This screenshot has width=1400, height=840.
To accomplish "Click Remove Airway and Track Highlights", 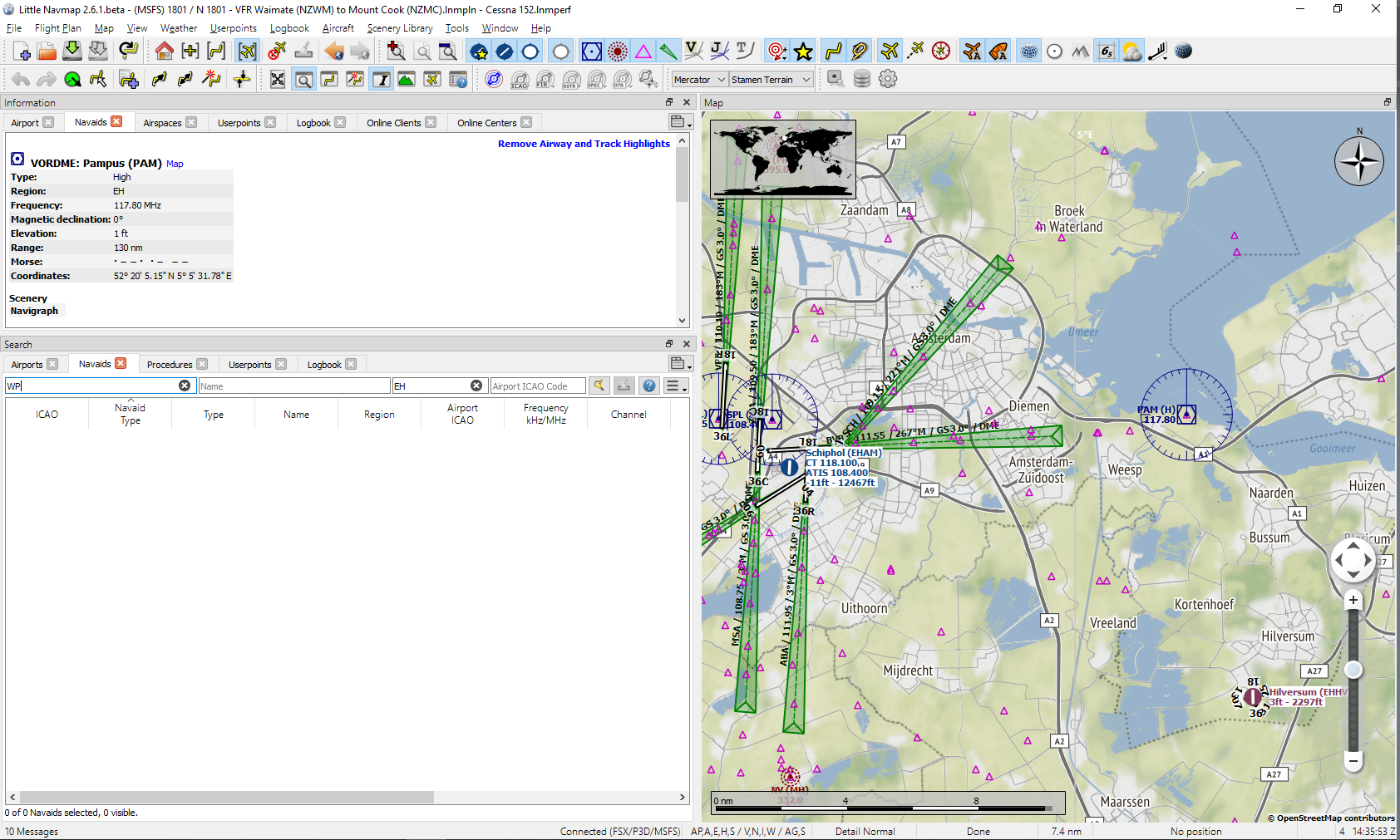I will [x=583, y=143].
